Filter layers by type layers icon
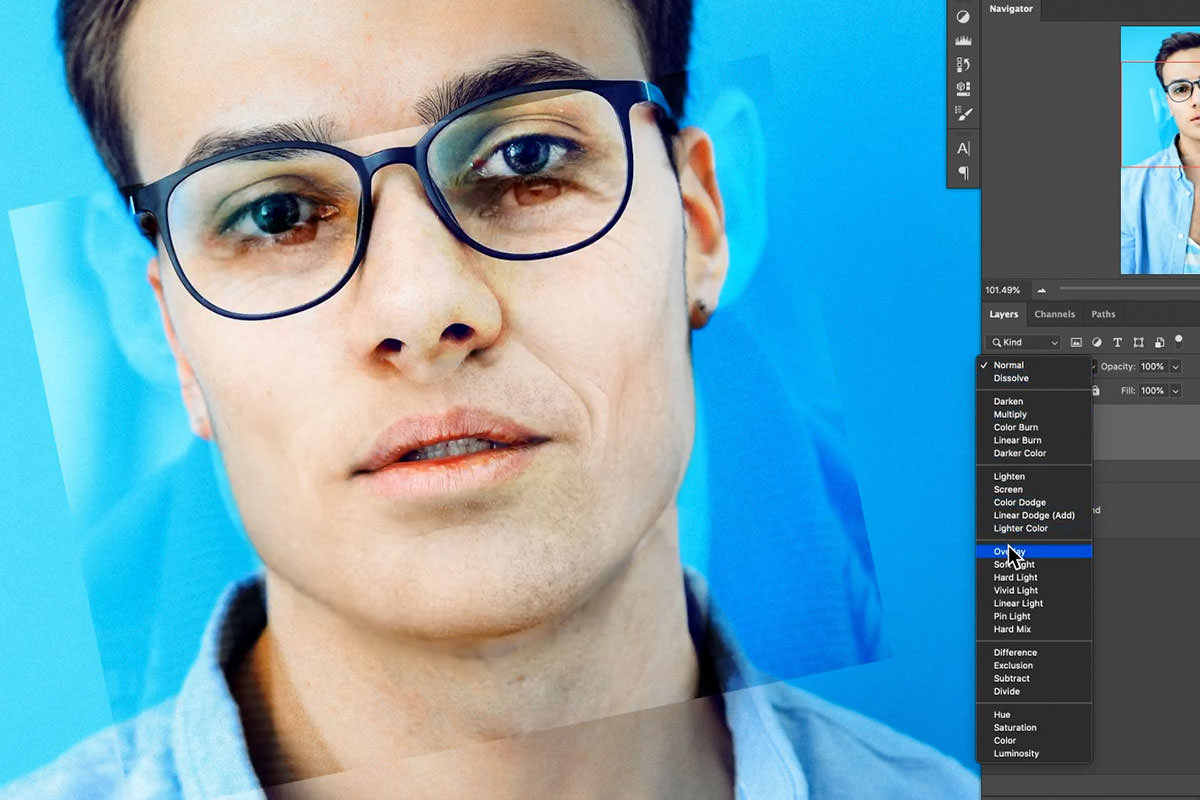 [1117, 342]
